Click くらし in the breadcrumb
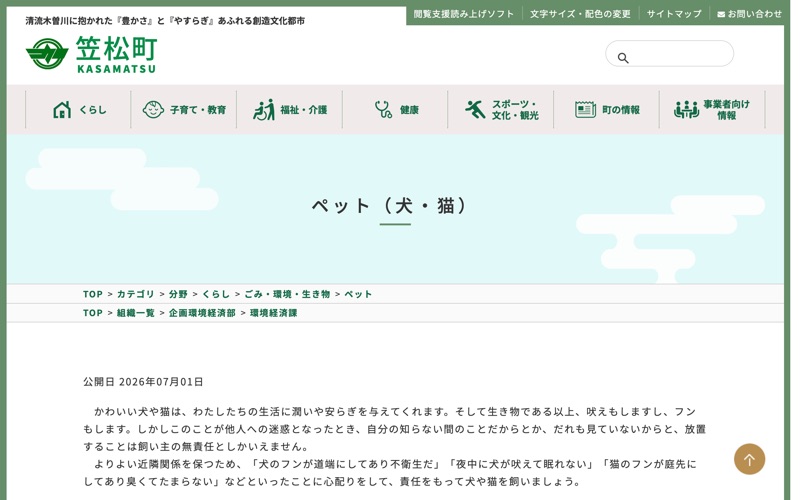This screenshot has width=800, height=500. point(216,294)
